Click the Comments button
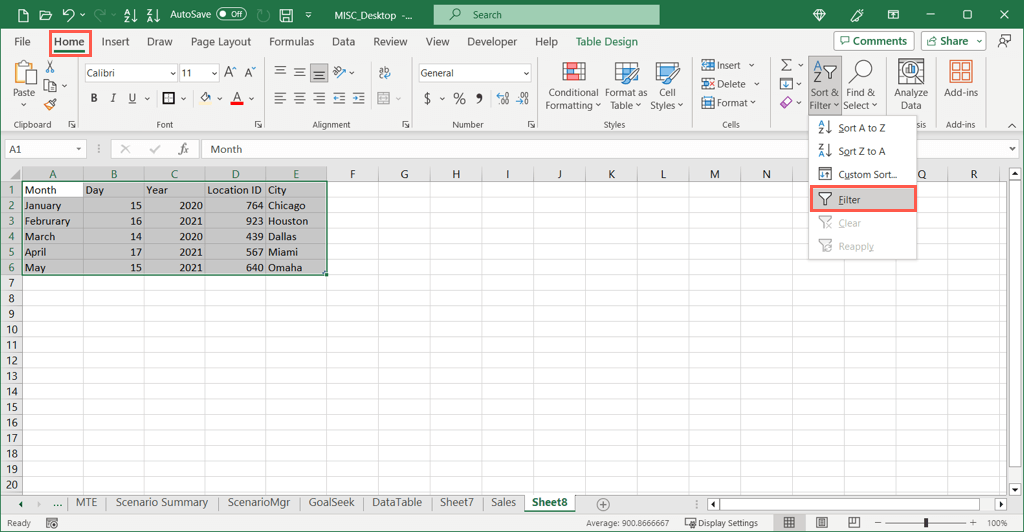The height and width of the screenshot is (532, 1024). (x=872, y=41)
